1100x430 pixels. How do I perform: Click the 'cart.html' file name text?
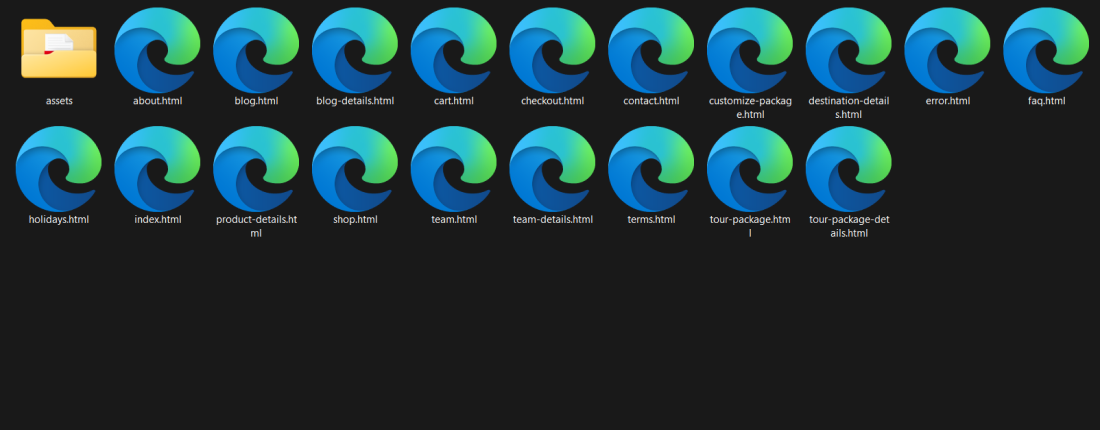(x=454, y=101)
